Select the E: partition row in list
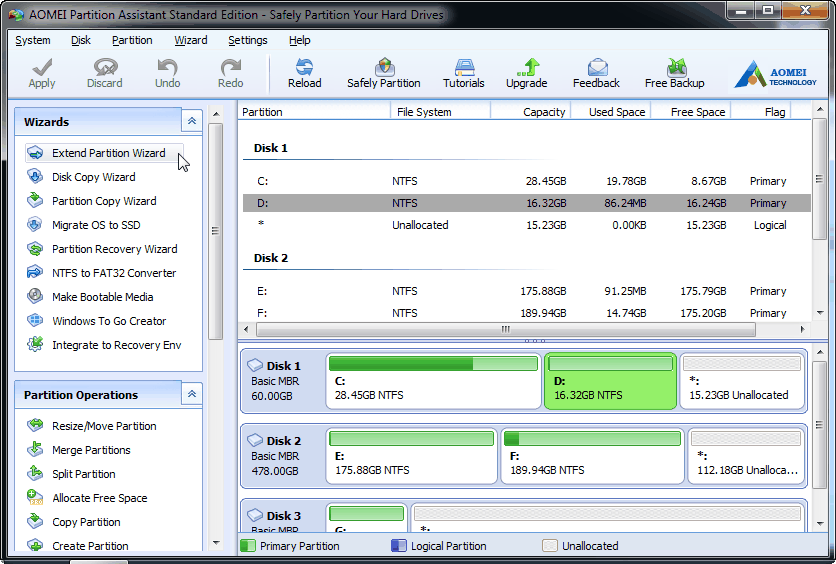 tap(527, 291)
